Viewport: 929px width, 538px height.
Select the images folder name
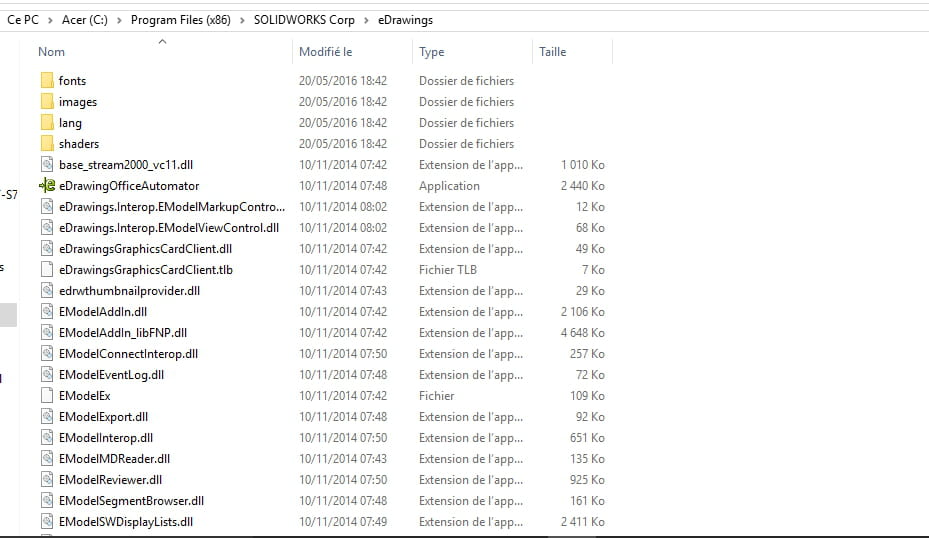(78, 102)
